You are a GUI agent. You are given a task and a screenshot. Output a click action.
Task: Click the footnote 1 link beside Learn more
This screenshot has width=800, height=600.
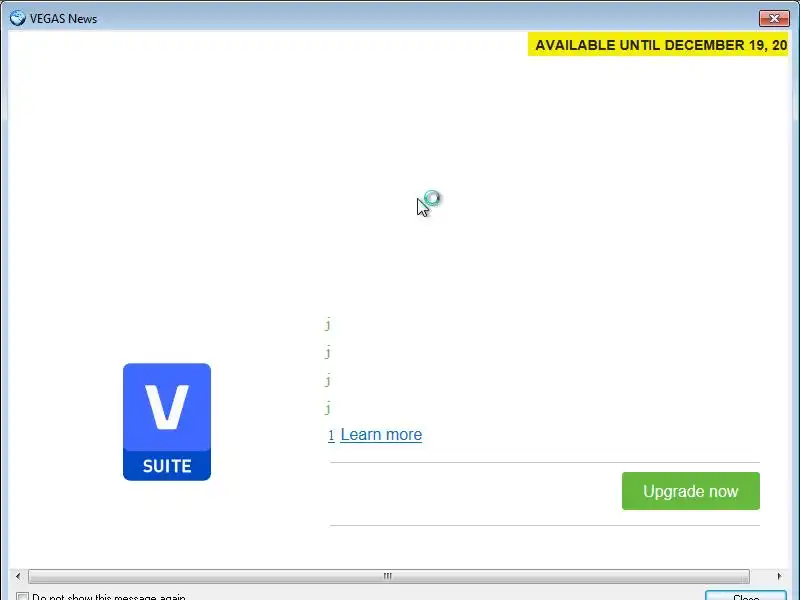point(331,435)
